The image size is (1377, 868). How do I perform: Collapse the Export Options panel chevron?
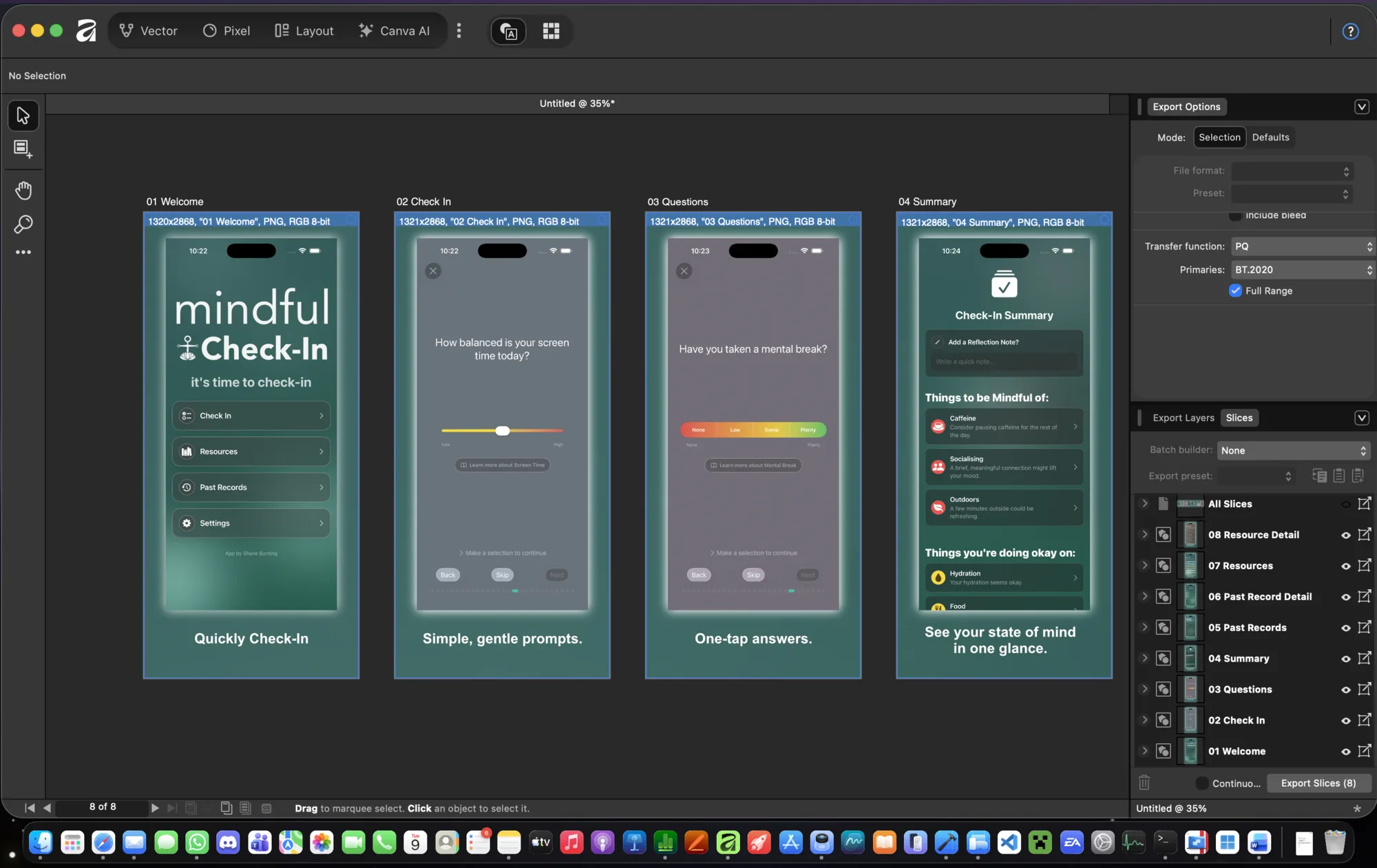(x=1361, y=107)
